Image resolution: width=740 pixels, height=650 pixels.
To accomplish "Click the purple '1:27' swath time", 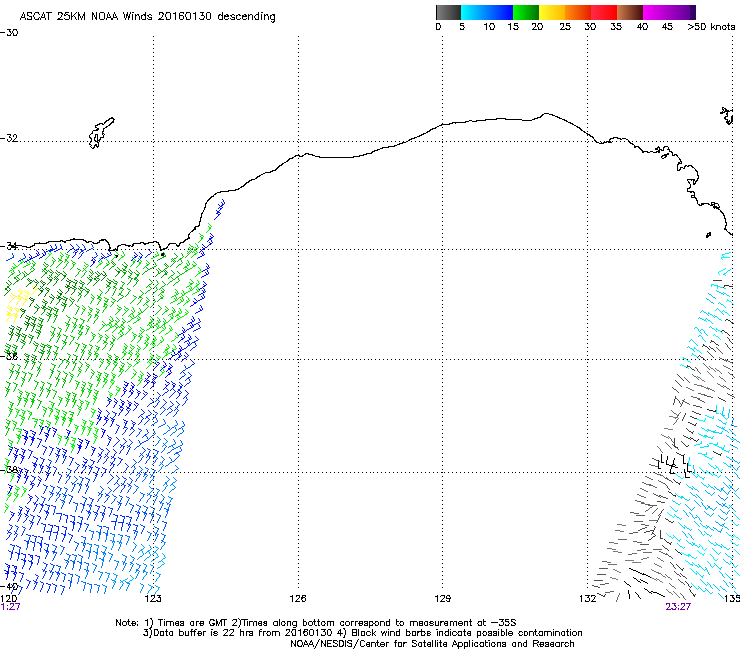I will [x=10, y=607].
